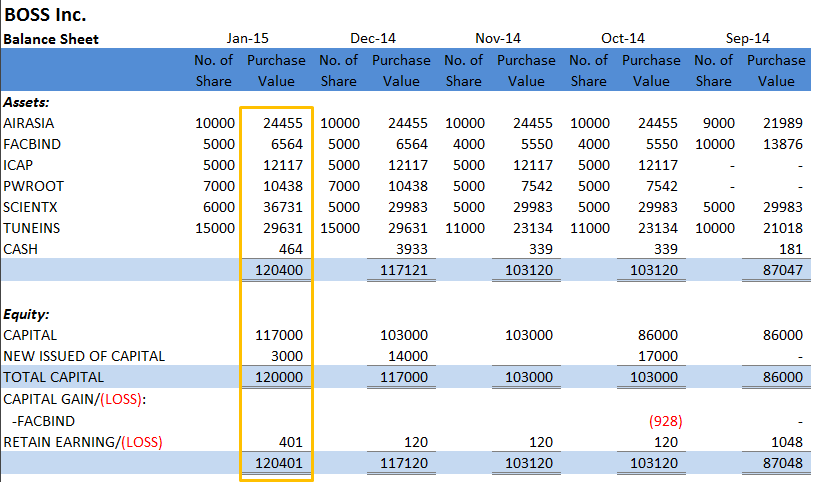
Task: Click the red (928) FACBIND loss value
Action: [x=665, y=421]
